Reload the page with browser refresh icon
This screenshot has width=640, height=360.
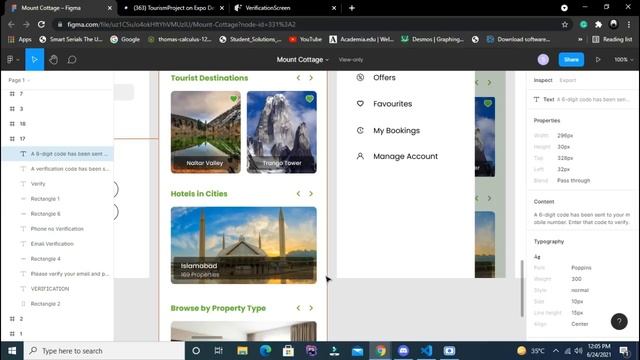41,24
